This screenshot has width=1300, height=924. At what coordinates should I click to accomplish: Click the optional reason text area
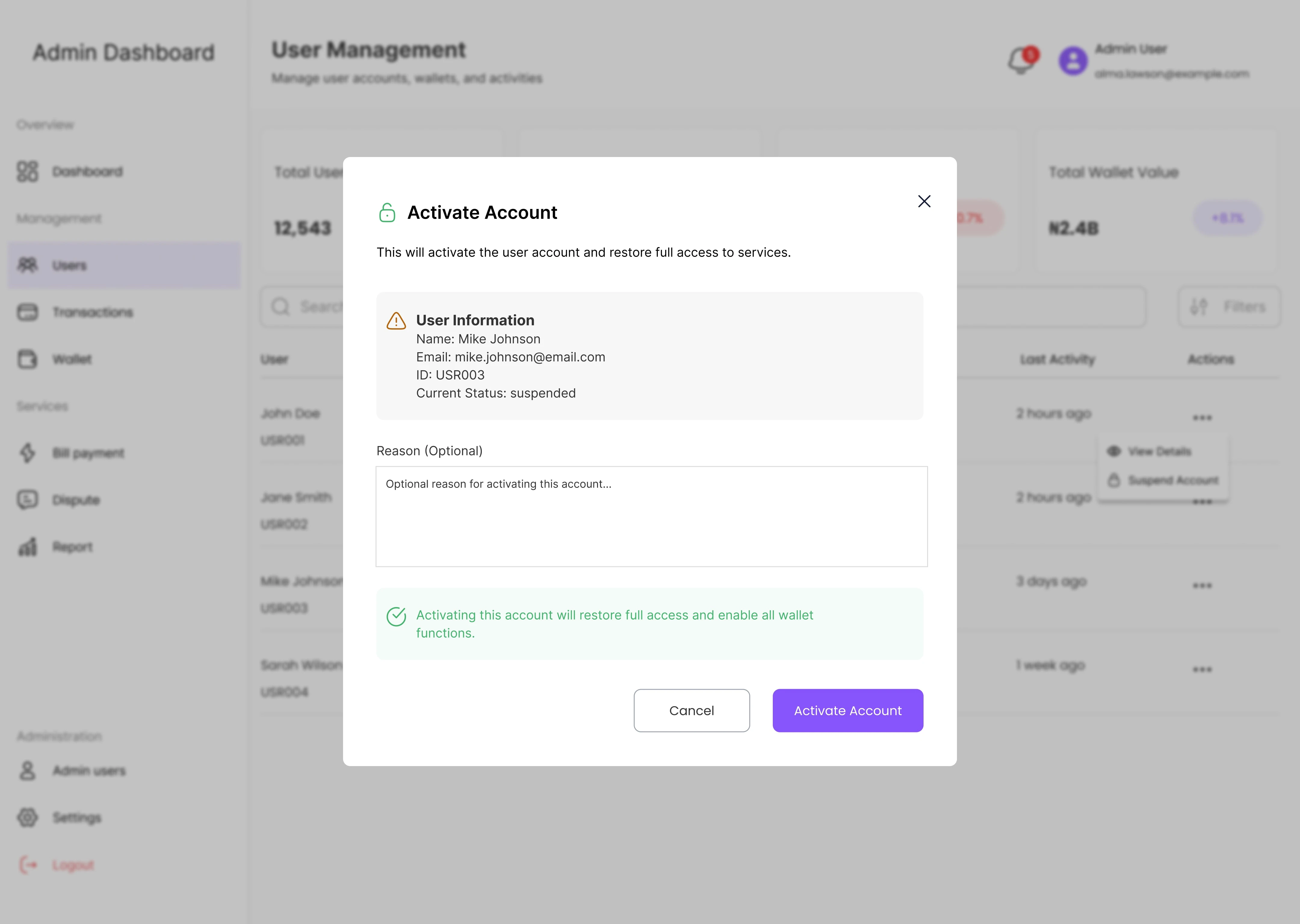pyautogui.click(x=651, y=516)
